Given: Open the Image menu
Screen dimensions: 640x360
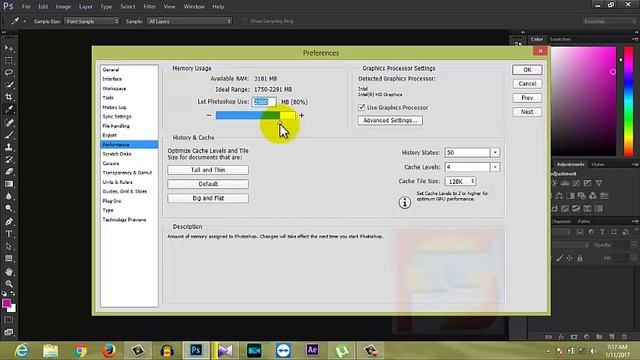Looking at the screenshot, I should [x=63, y=7].
